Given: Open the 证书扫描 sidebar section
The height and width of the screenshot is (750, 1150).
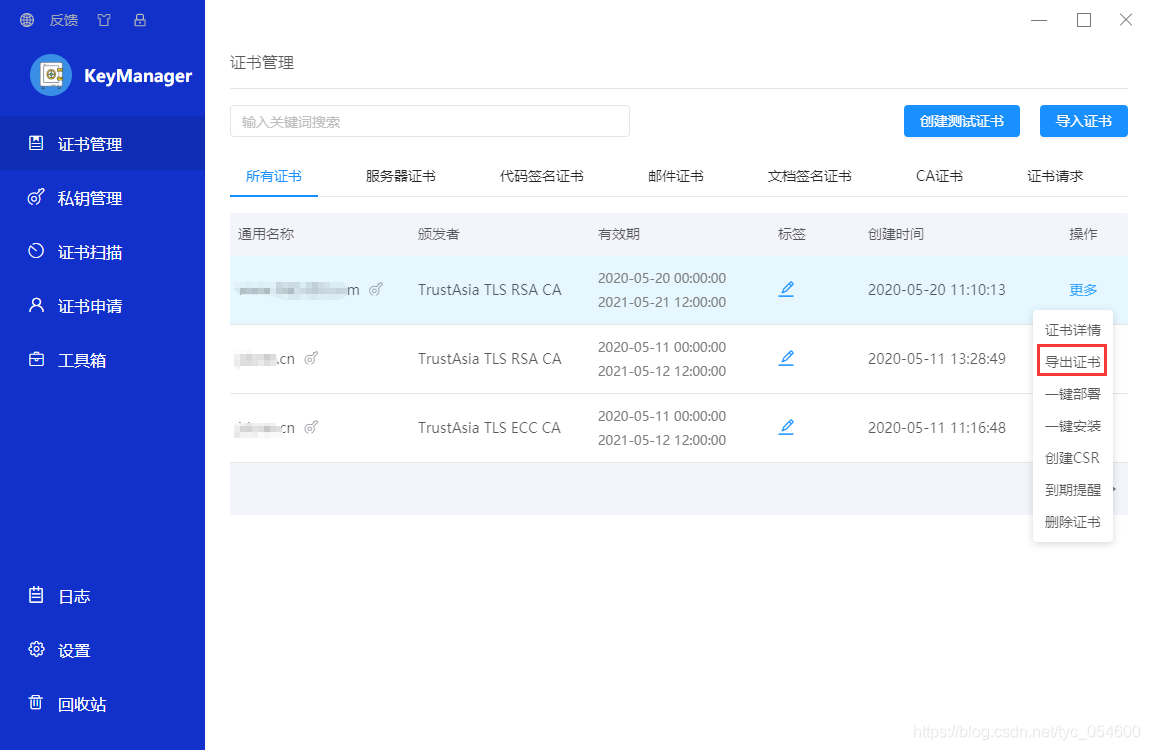Looking at the screenshot, I should tap(85, 251).
